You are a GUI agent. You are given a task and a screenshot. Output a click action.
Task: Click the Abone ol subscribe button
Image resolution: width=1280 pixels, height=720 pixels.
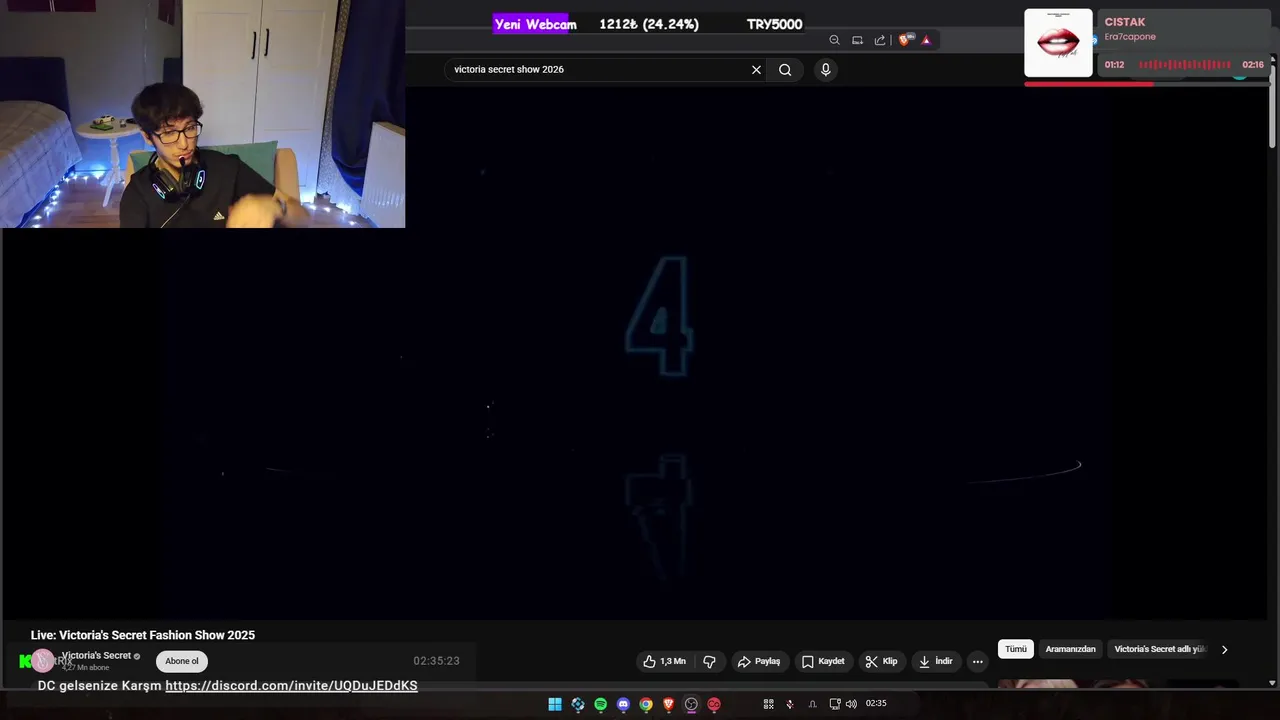(x=182, y=661)
